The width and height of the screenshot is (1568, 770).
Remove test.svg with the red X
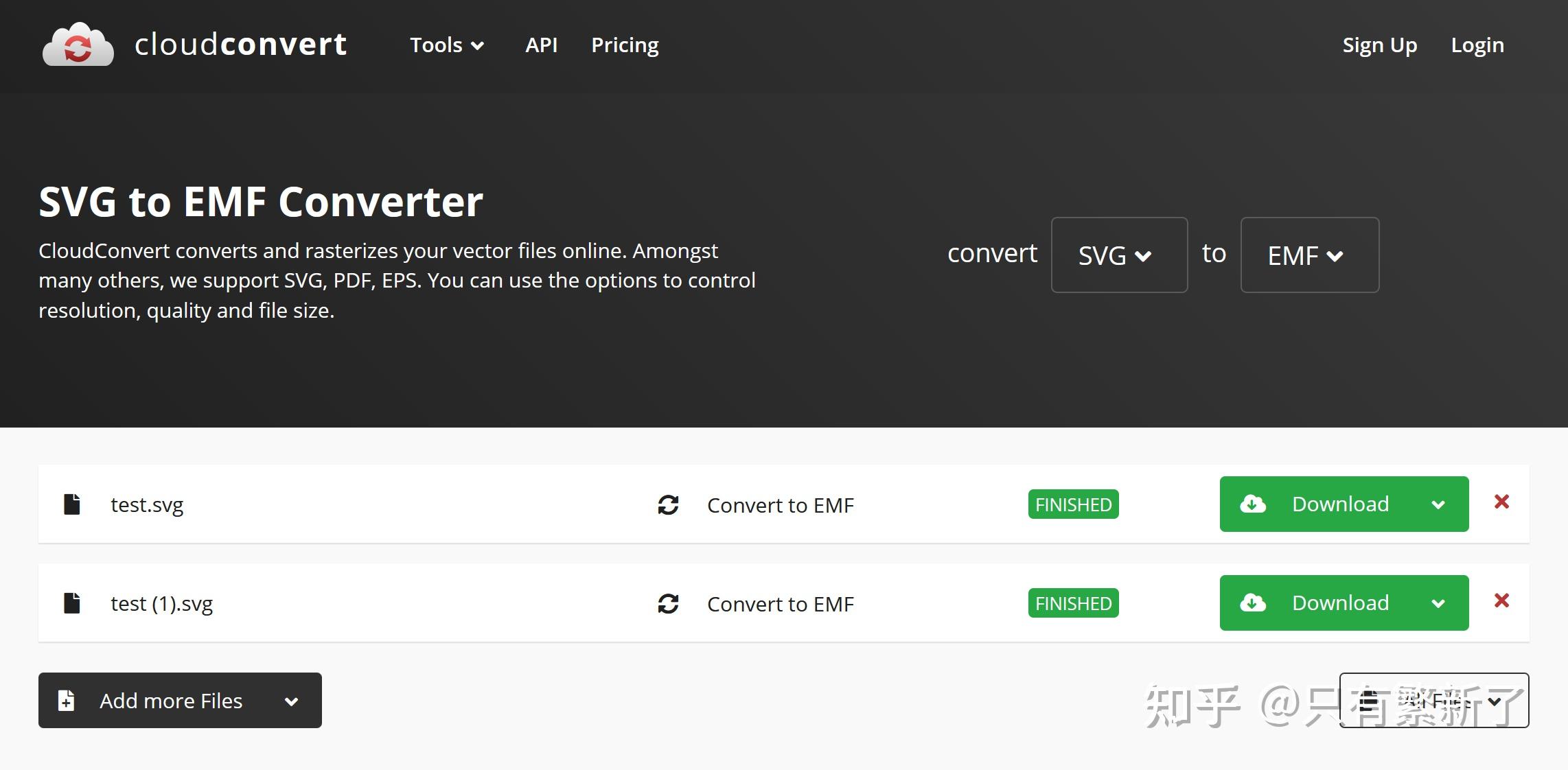coord(1501,502)
